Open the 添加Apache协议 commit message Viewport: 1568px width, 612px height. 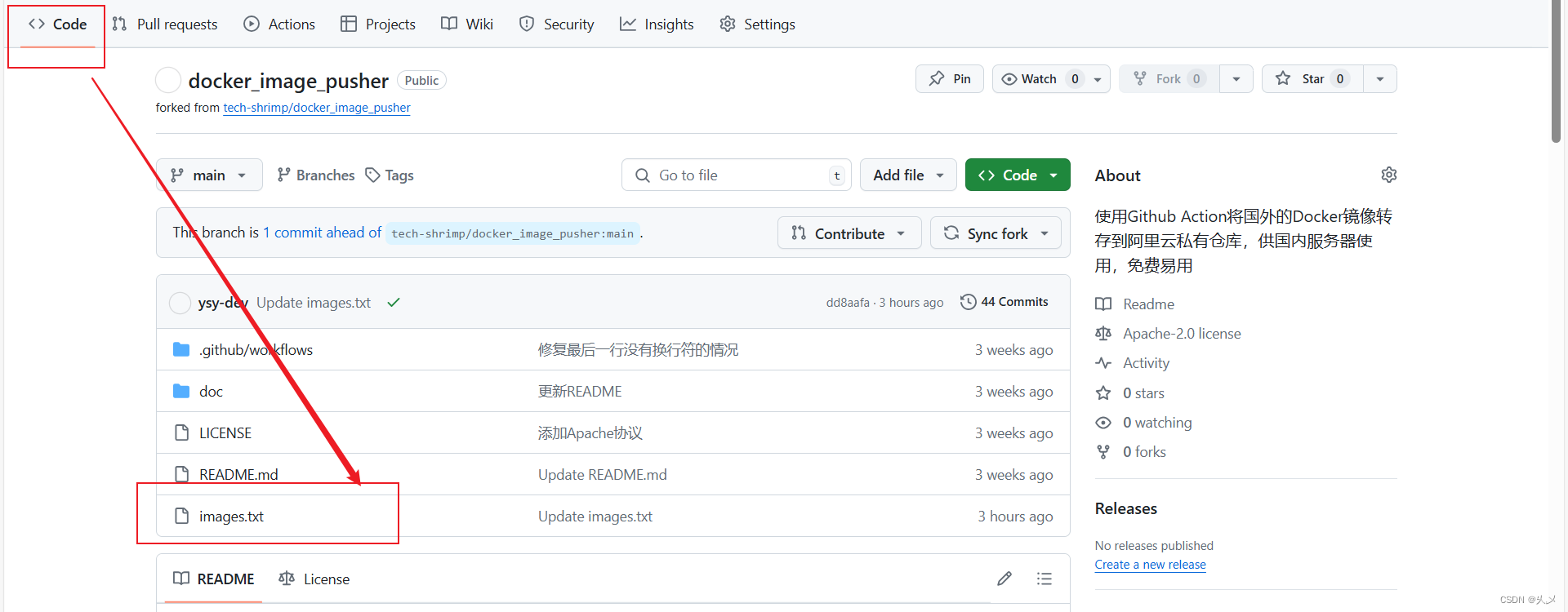(590, 433)
